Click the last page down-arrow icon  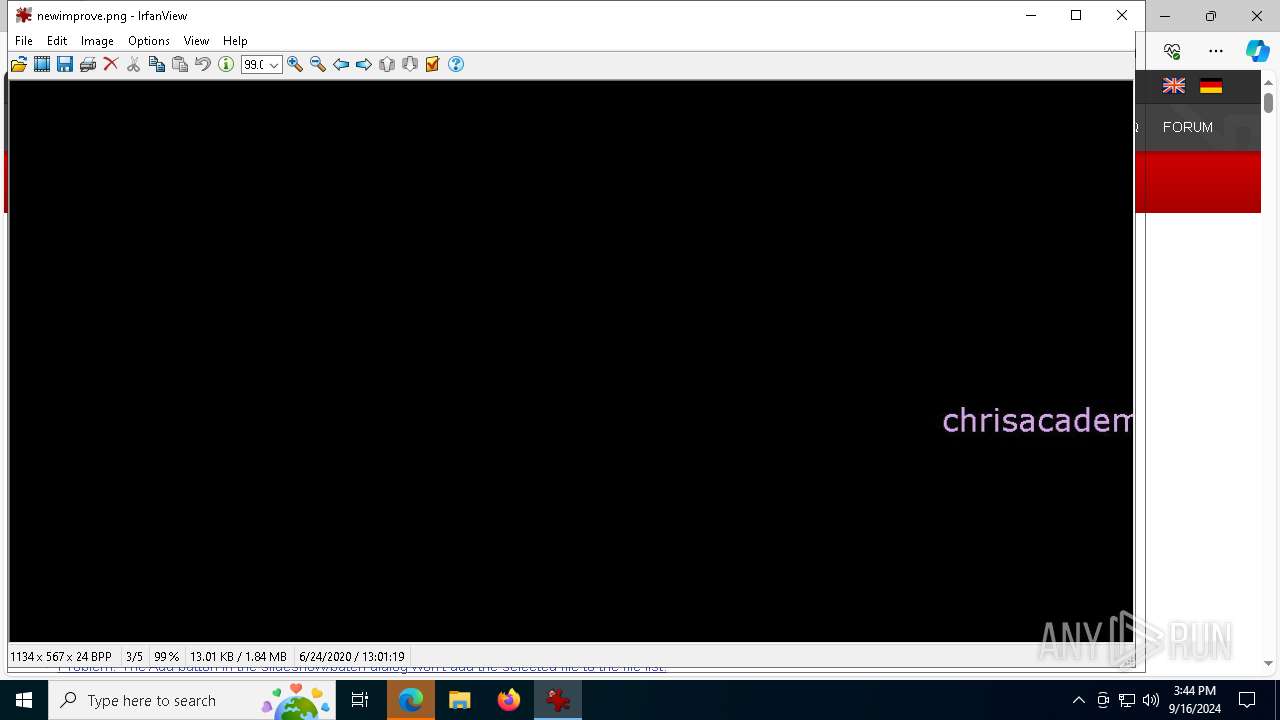tap(410, 64)
